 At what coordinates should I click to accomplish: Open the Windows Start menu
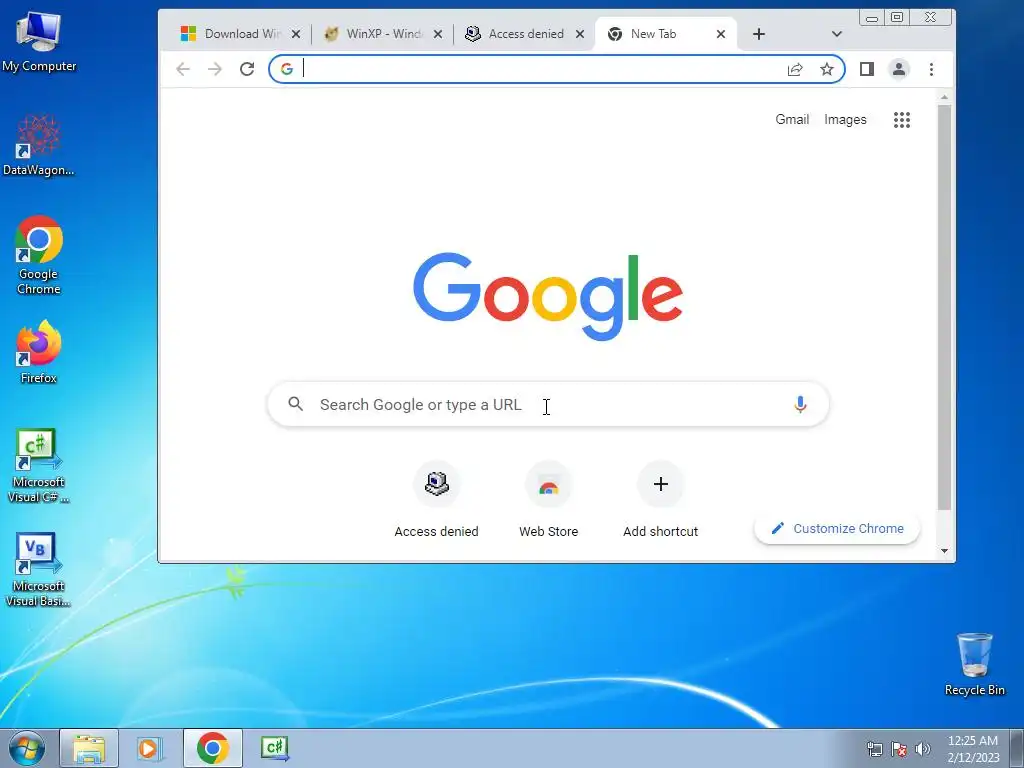tap(27, 748)
